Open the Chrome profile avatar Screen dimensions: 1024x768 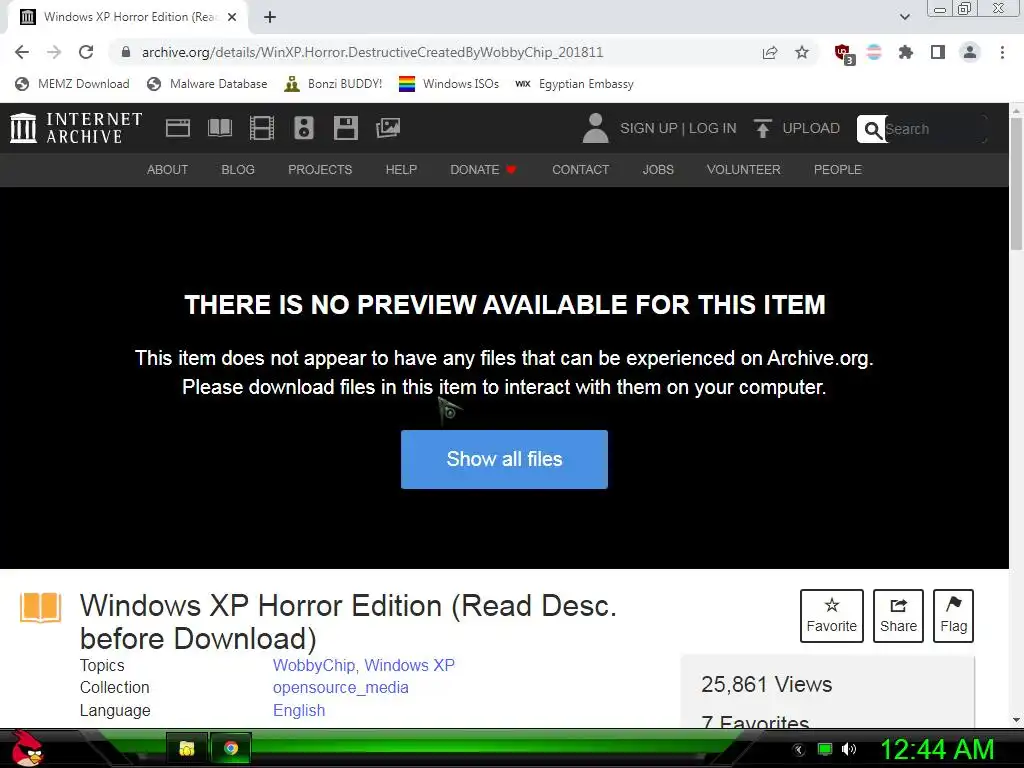coord(970,52)
